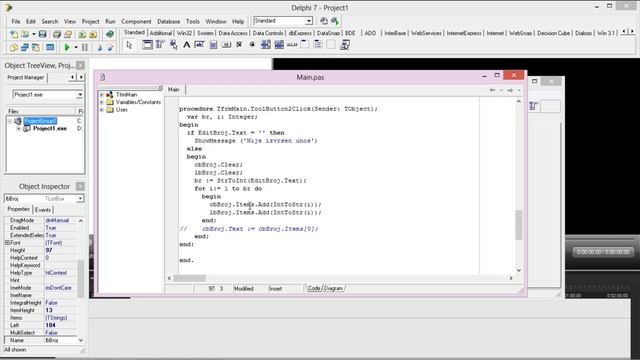Close the Object Inspector panel
The width and height of the screenshot is (640, 360).
pos(80,187)
